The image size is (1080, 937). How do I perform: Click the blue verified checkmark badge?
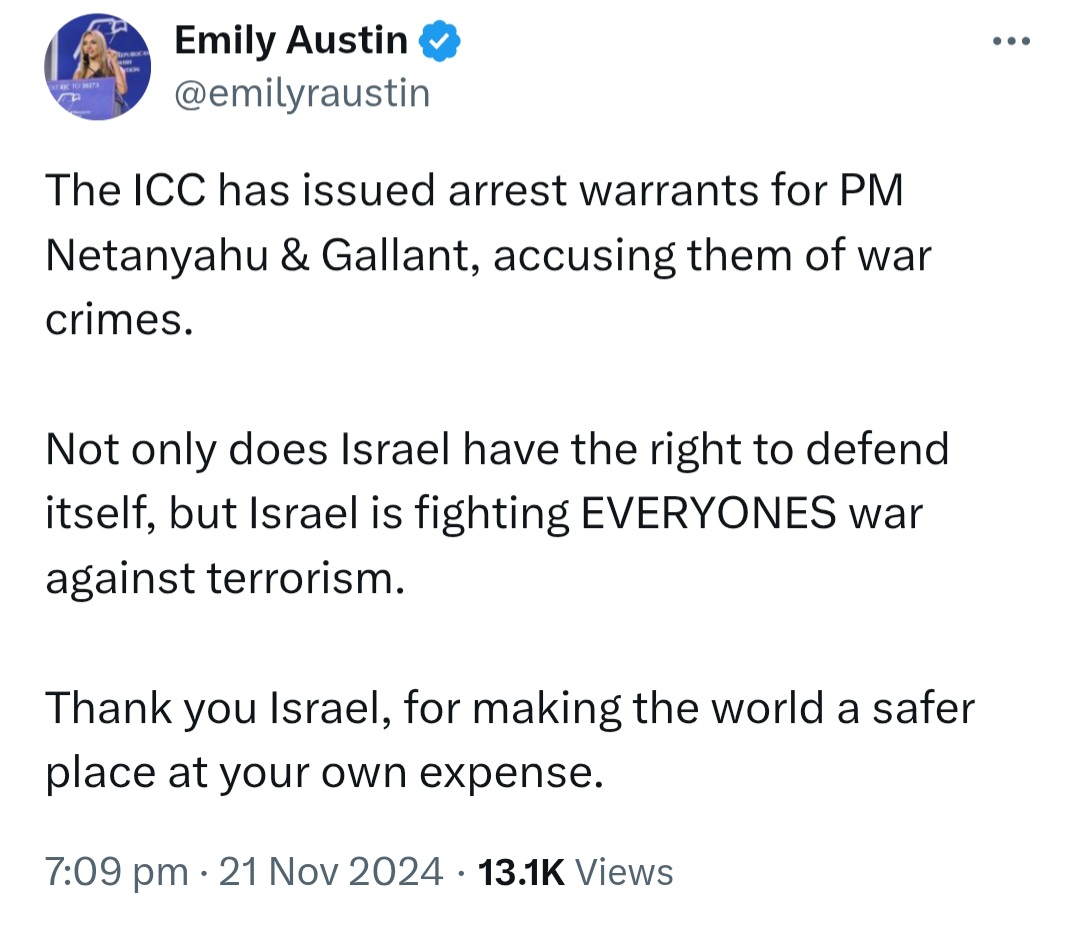(x=439, y=41)
